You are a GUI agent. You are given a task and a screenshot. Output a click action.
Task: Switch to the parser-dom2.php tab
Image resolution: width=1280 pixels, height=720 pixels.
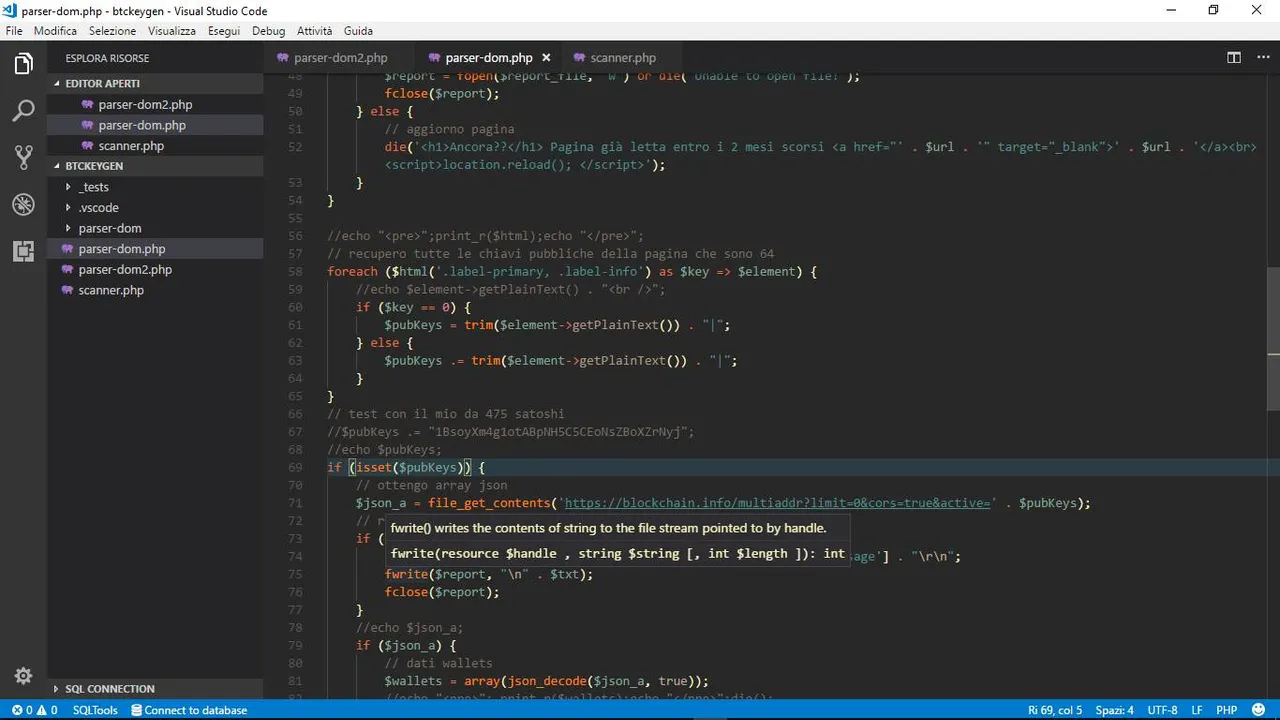(x=340, y=58)
